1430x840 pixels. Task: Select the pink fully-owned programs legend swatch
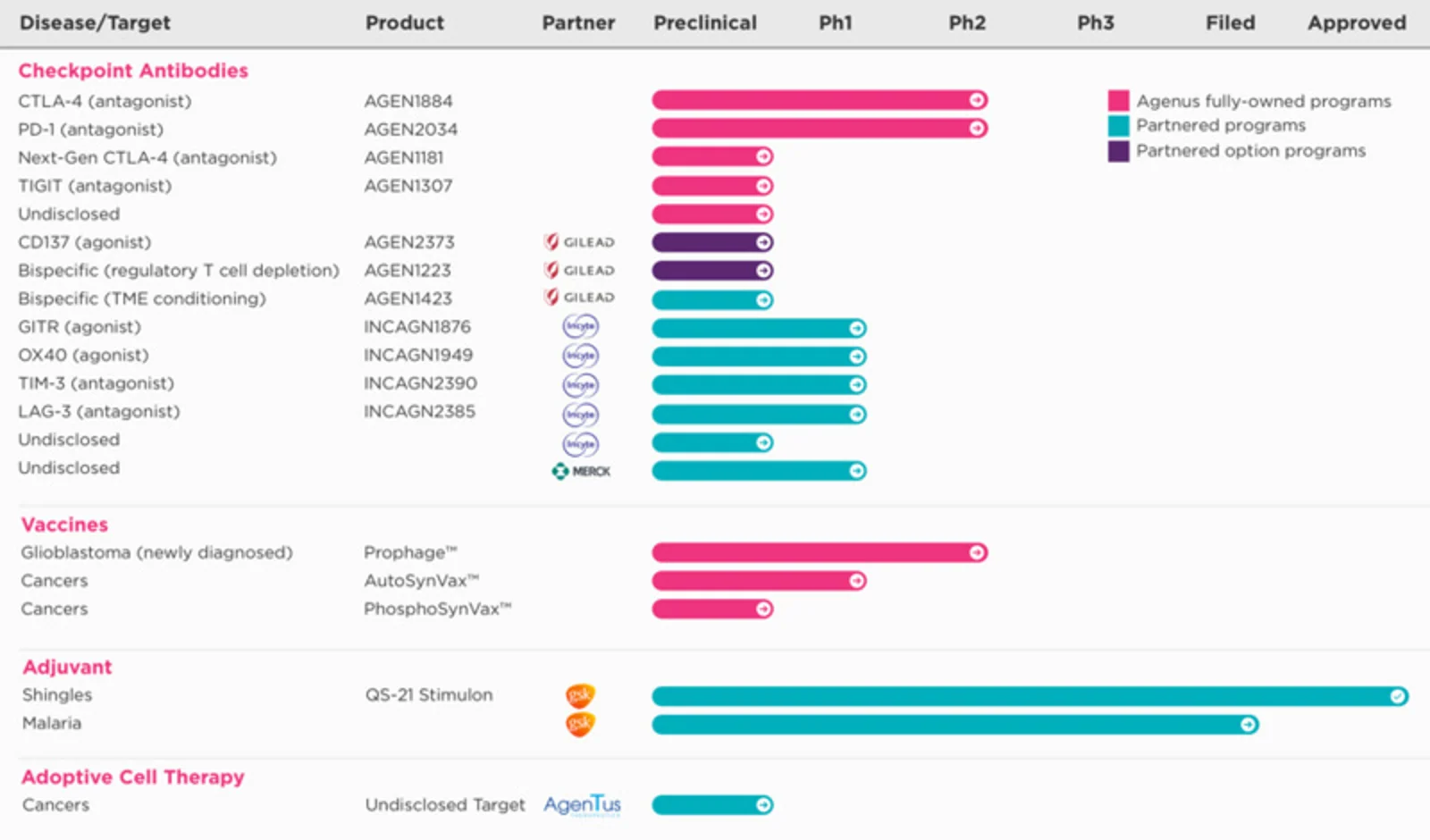pos(1118,100)
